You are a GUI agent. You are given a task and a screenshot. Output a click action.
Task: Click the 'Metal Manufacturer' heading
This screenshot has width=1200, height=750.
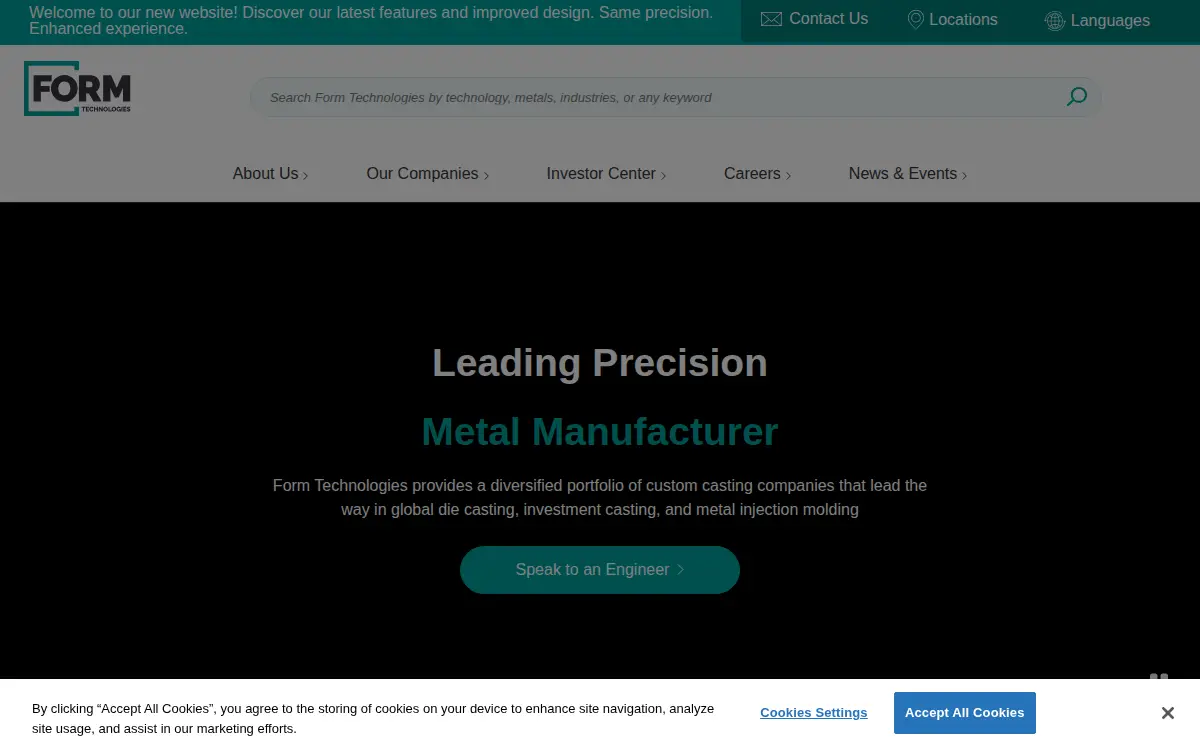click(x=600, y=432)
